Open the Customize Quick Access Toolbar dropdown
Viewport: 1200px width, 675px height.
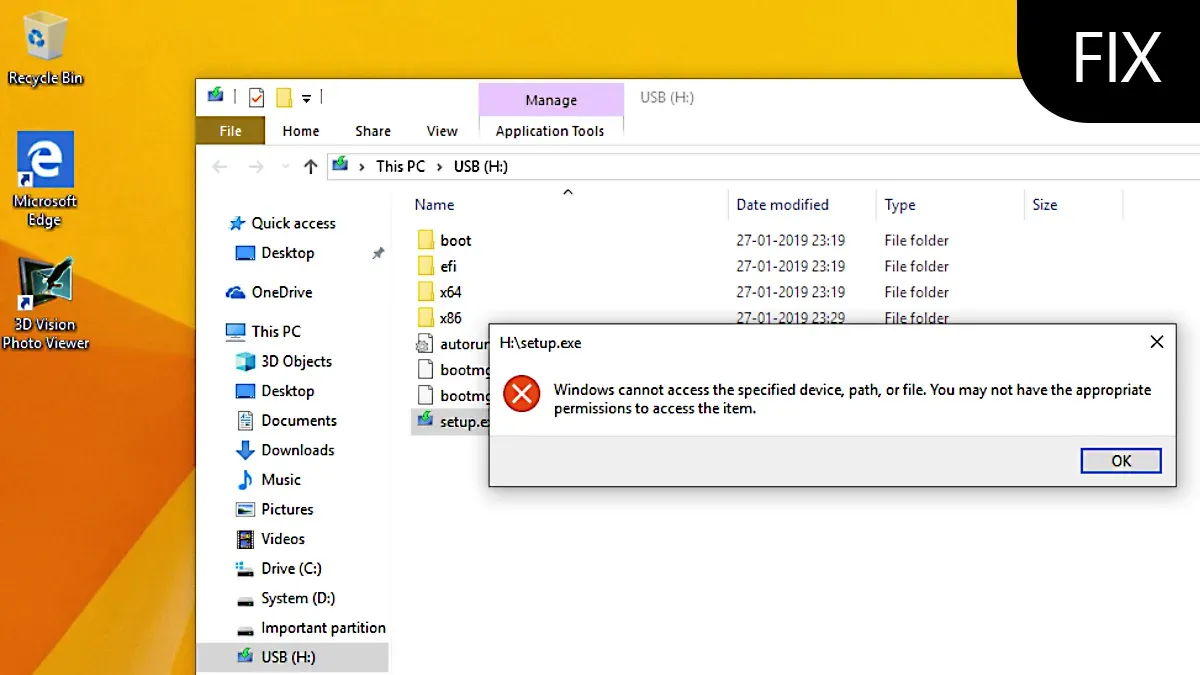[x=306, y=98]
